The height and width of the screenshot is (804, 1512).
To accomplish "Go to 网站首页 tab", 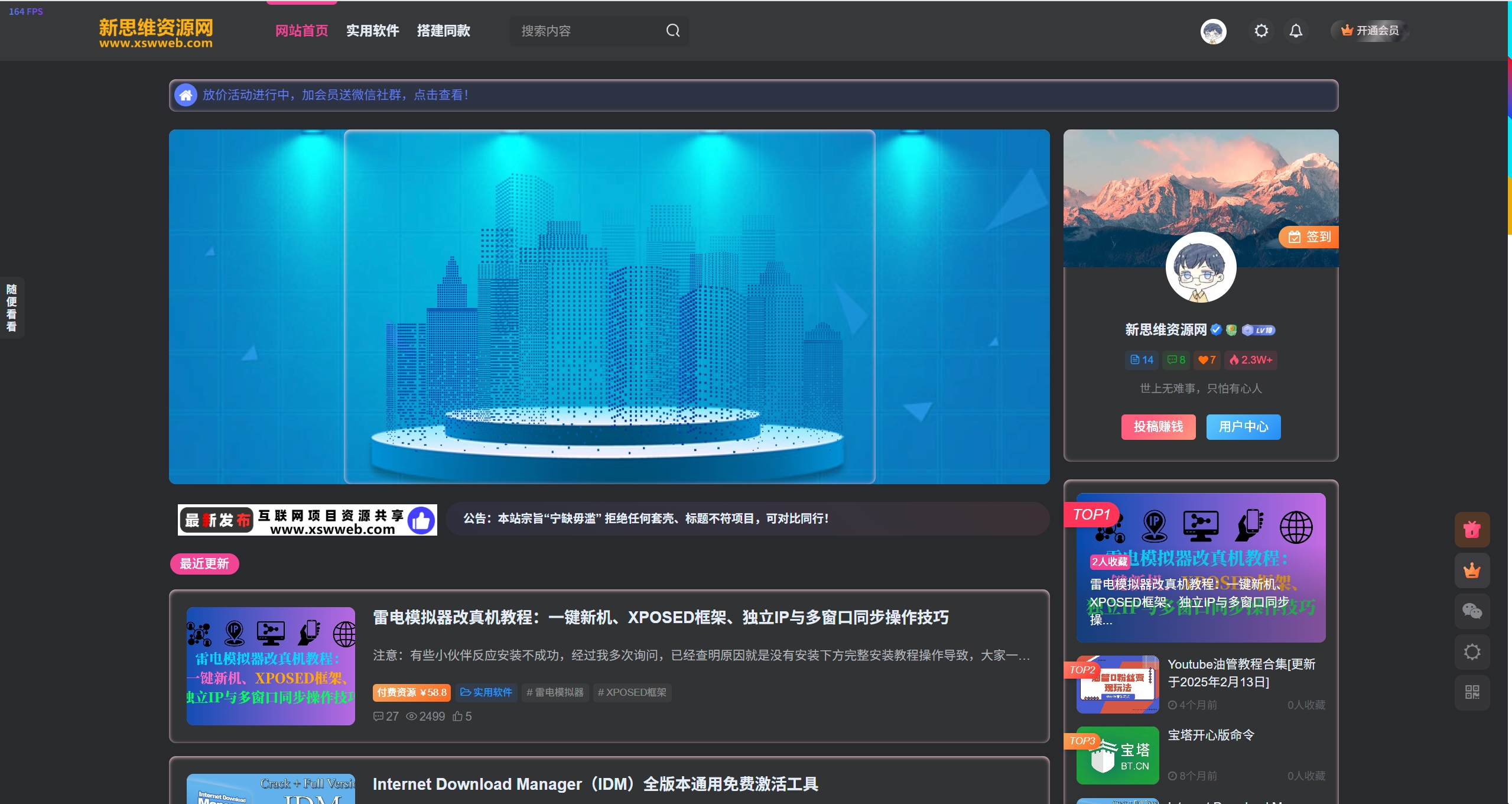I will (301, 31).
